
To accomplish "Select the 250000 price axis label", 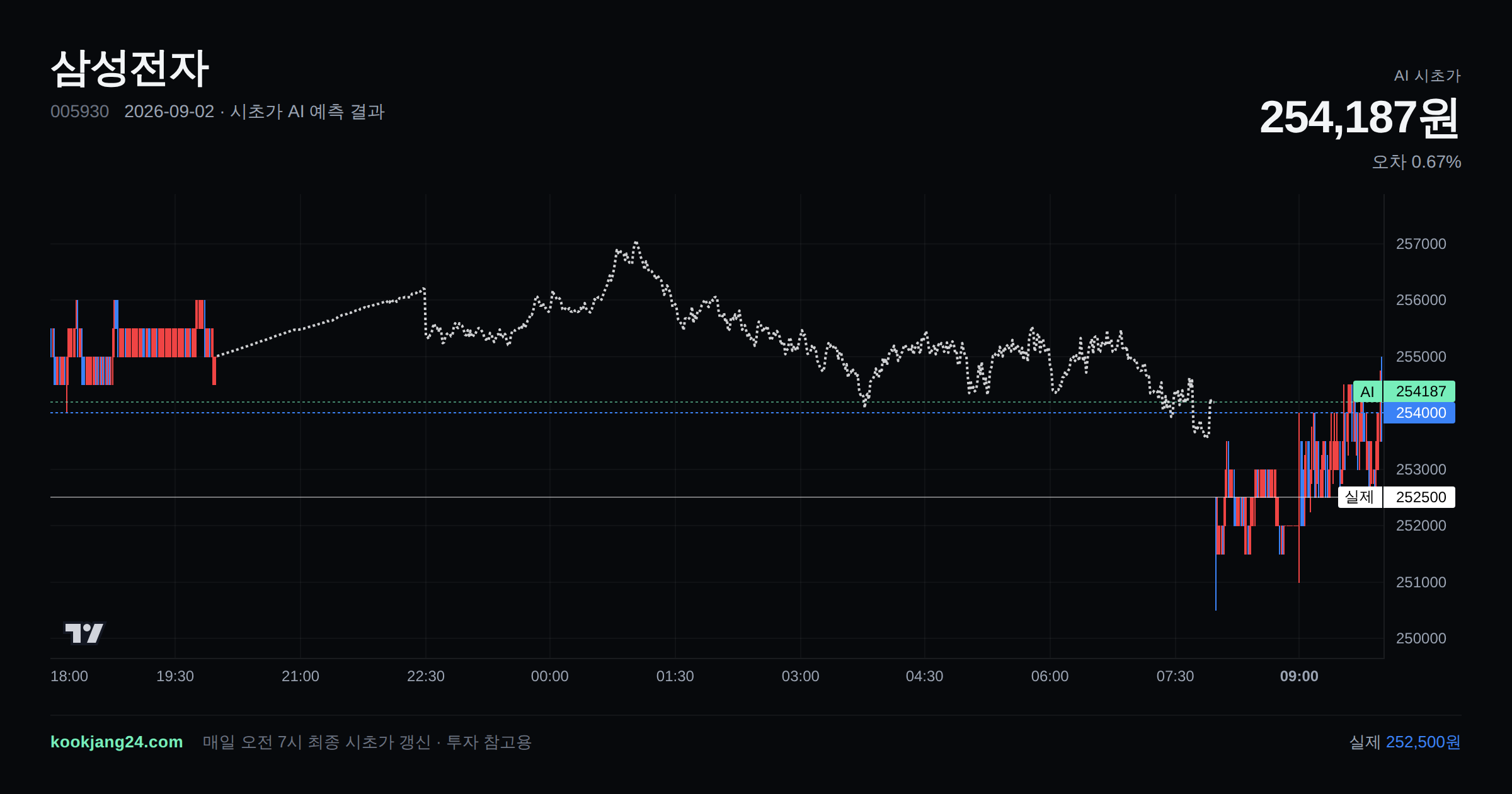I will pyautogui.click(x=1421, y=638).
